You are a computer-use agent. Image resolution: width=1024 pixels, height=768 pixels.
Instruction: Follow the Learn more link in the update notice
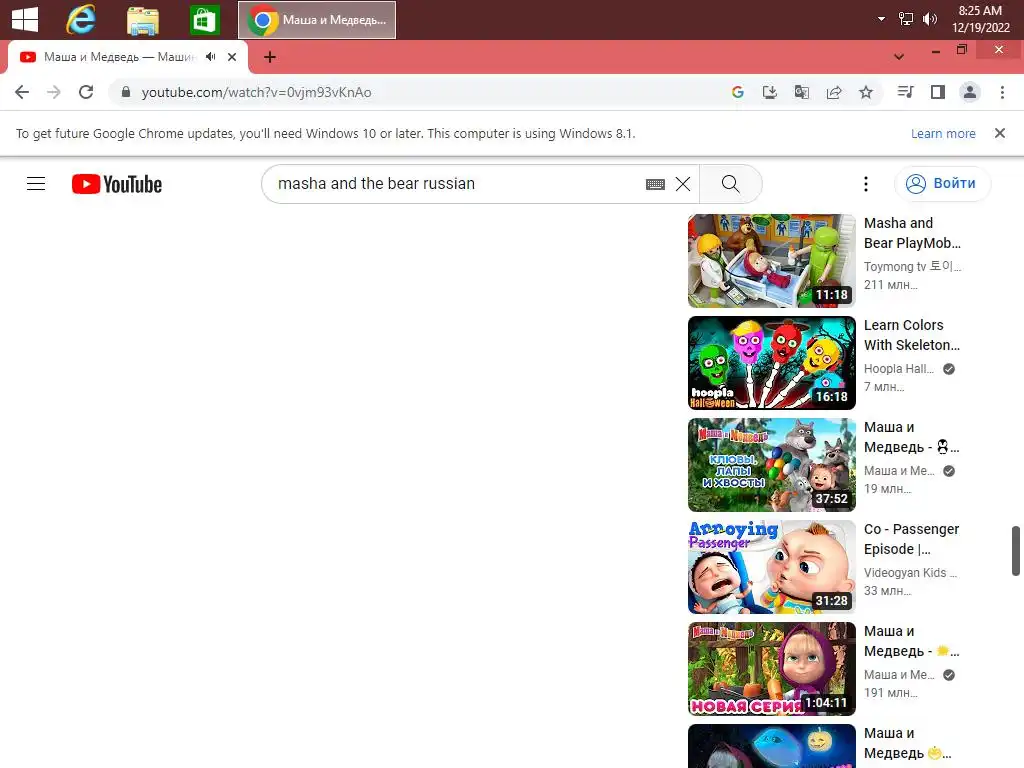943,133
